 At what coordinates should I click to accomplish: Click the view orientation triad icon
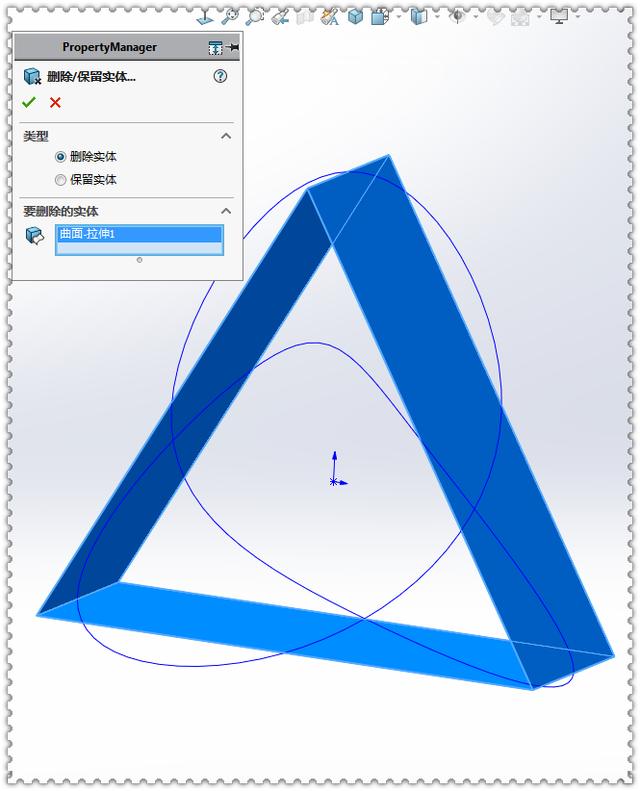(x=204, y=17)
